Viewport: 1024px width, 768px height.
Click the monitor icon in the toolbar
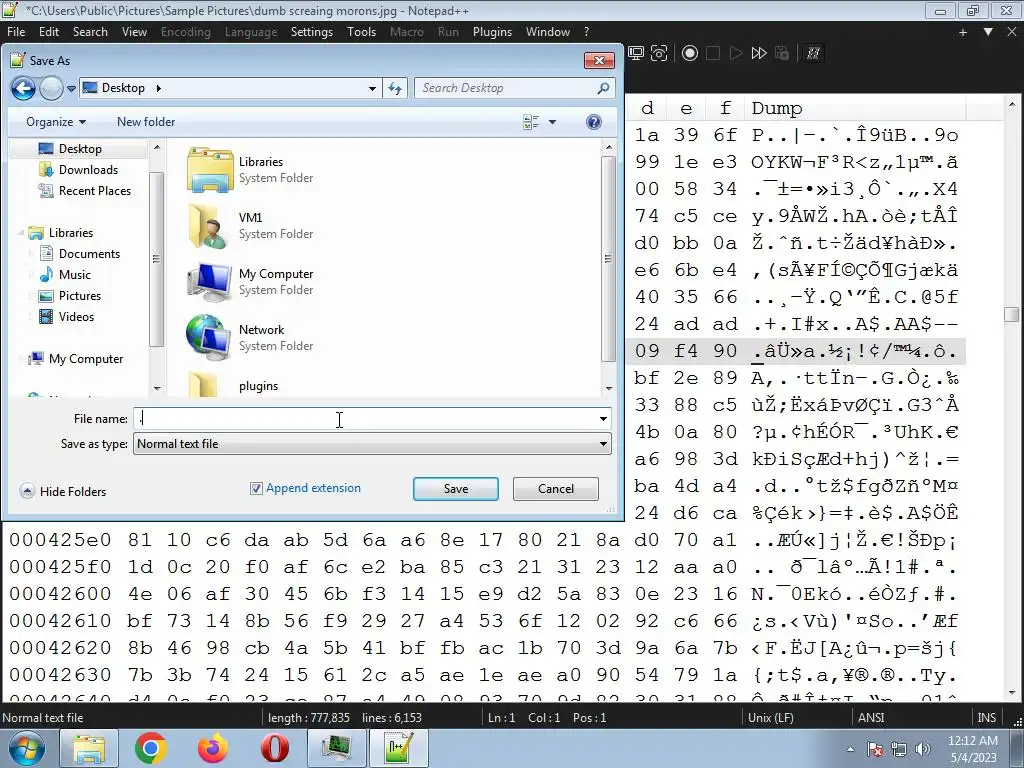pyautogui.click(x=636, y=54)
